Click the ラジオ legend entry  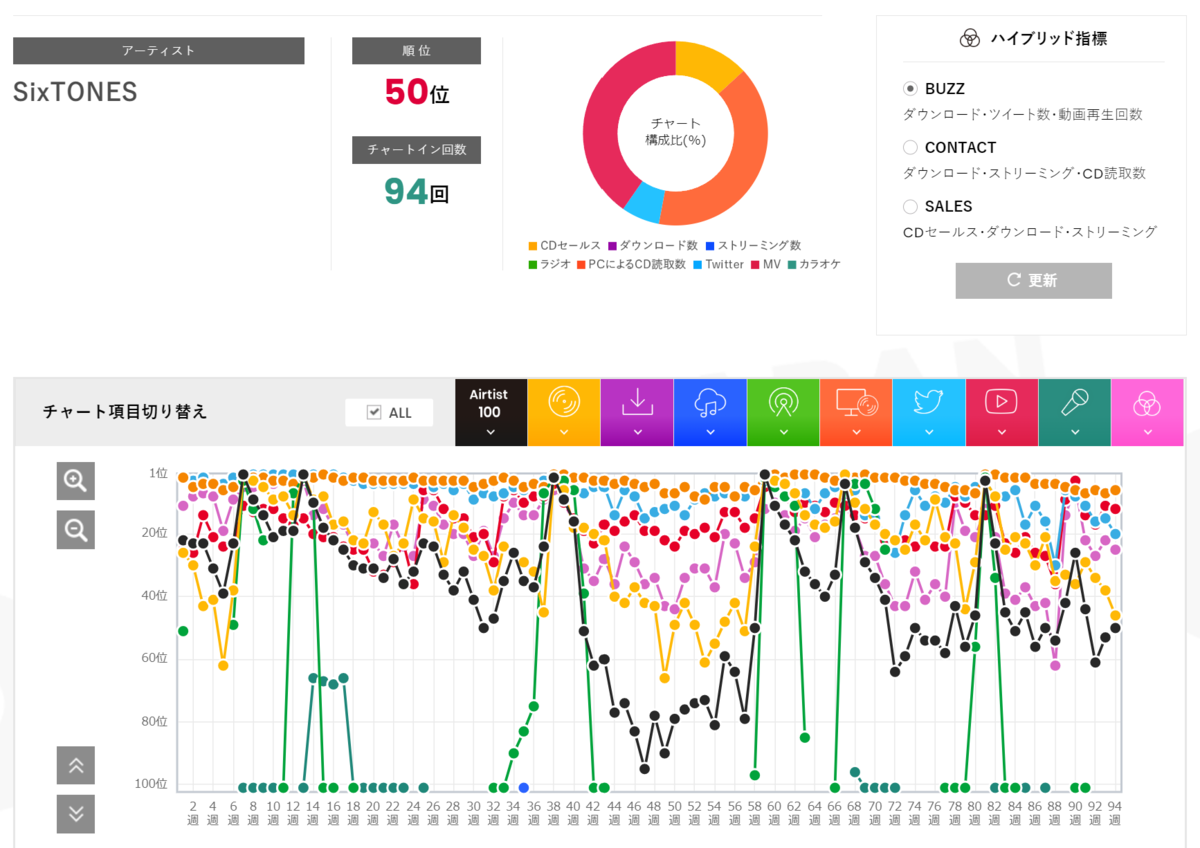coord(549,264)
